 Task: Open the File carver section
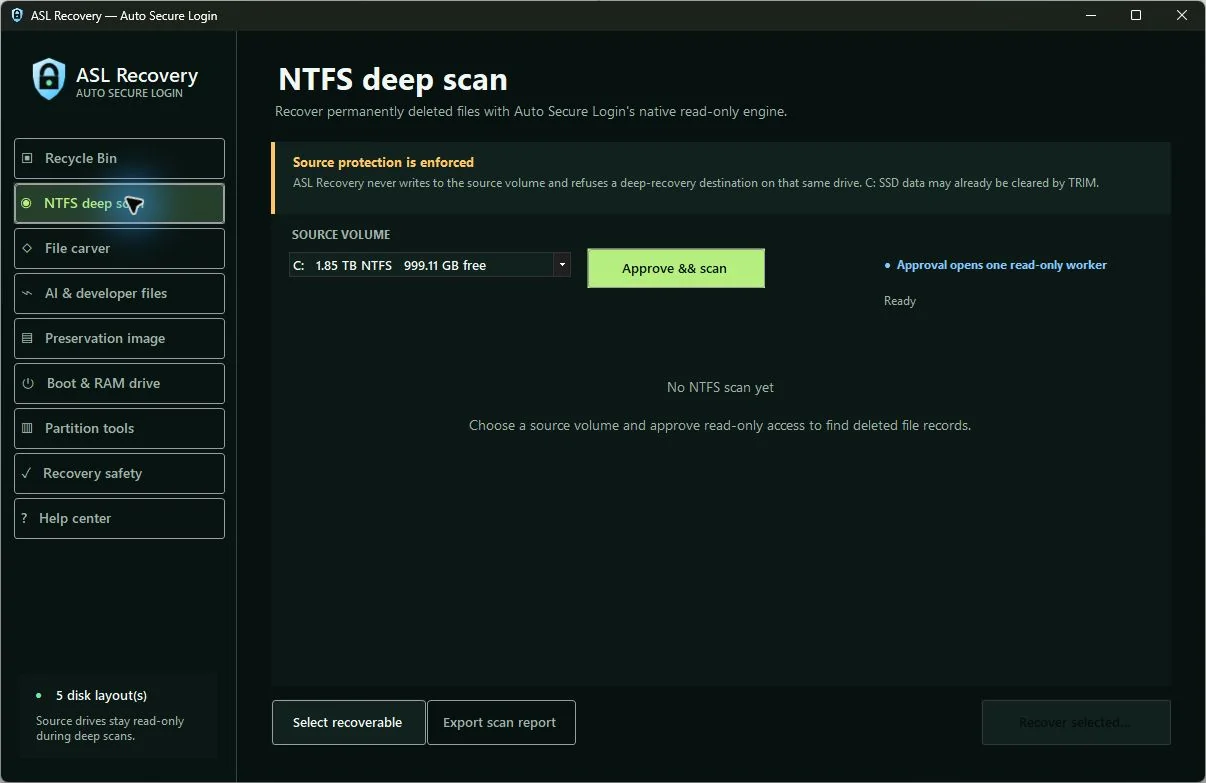click(119, 248)
